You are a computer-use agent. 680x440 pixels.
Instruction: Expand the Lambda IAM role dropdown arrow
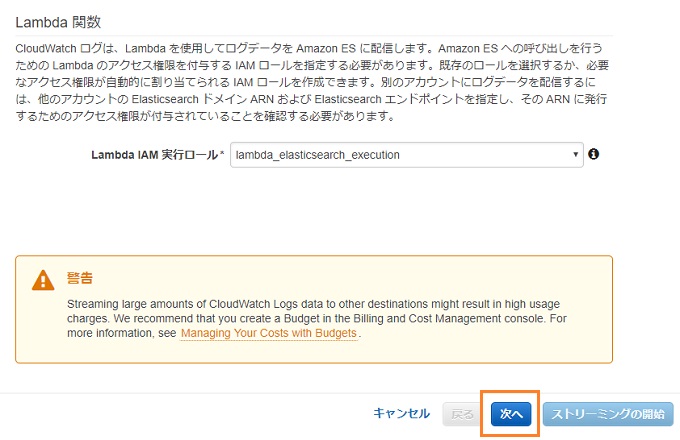(575, 154)
